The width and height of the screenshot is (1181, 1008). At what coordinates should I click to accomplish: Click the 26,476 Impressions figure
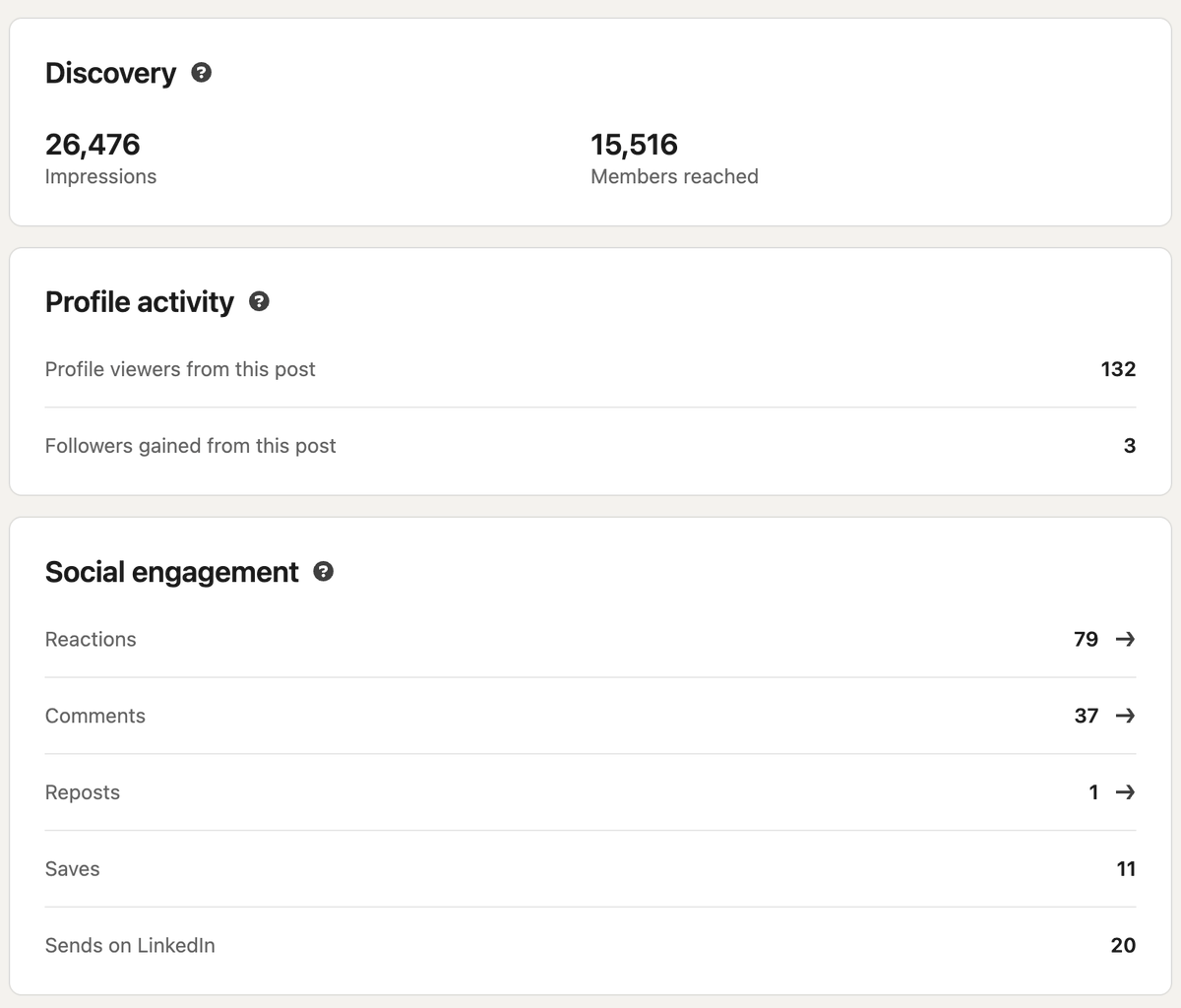pos(93,145)
